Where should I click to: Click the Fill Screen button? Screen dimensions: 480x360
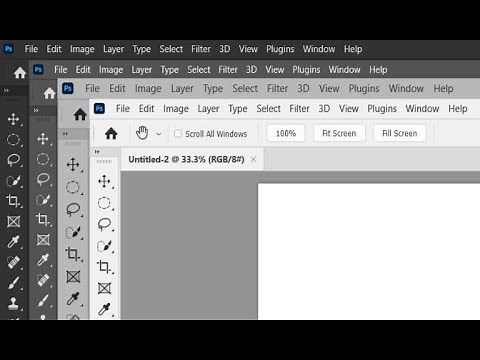click(400, 133)
